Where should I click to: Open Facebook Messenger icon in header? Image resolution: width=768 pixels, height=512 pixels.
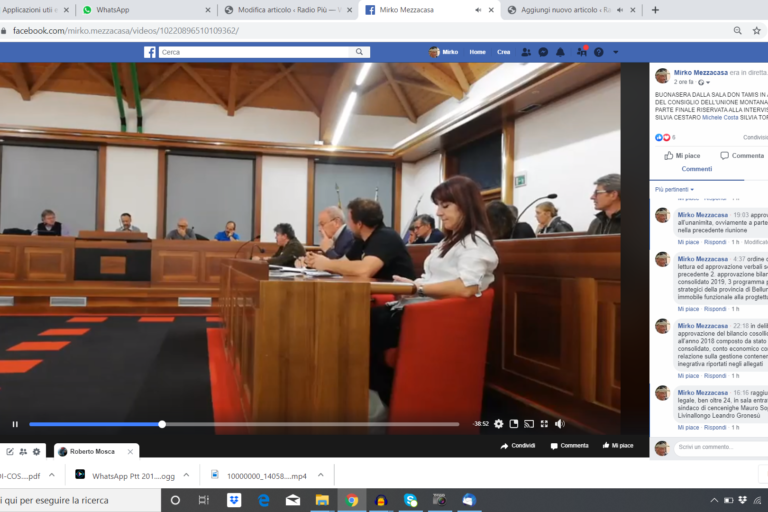pyautogui.click(x=543, y=52)
